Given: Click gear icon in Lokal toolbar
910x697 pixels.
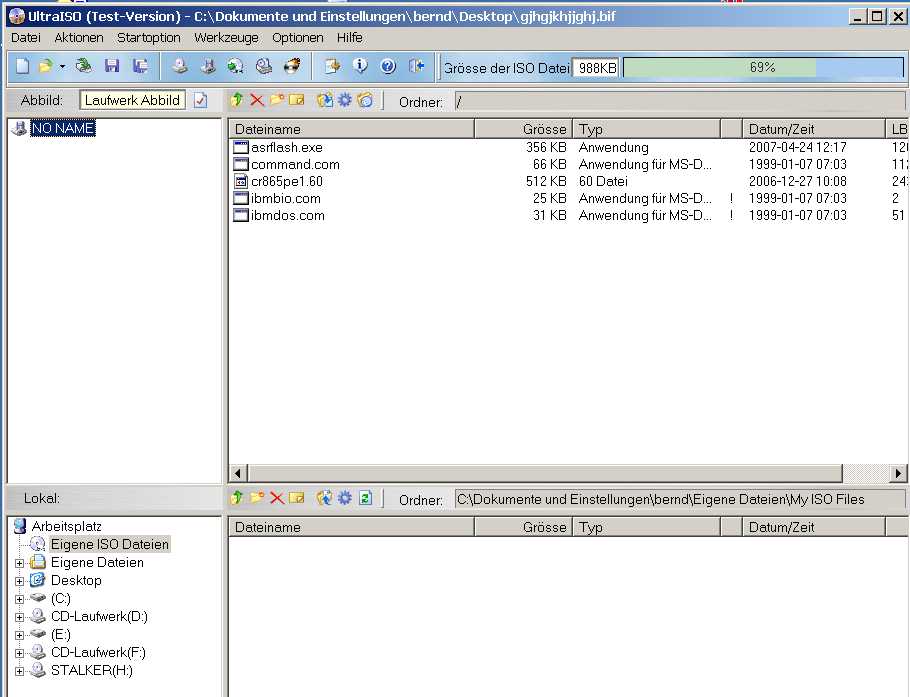Looking at the screenshot, I should pos(345,498).
